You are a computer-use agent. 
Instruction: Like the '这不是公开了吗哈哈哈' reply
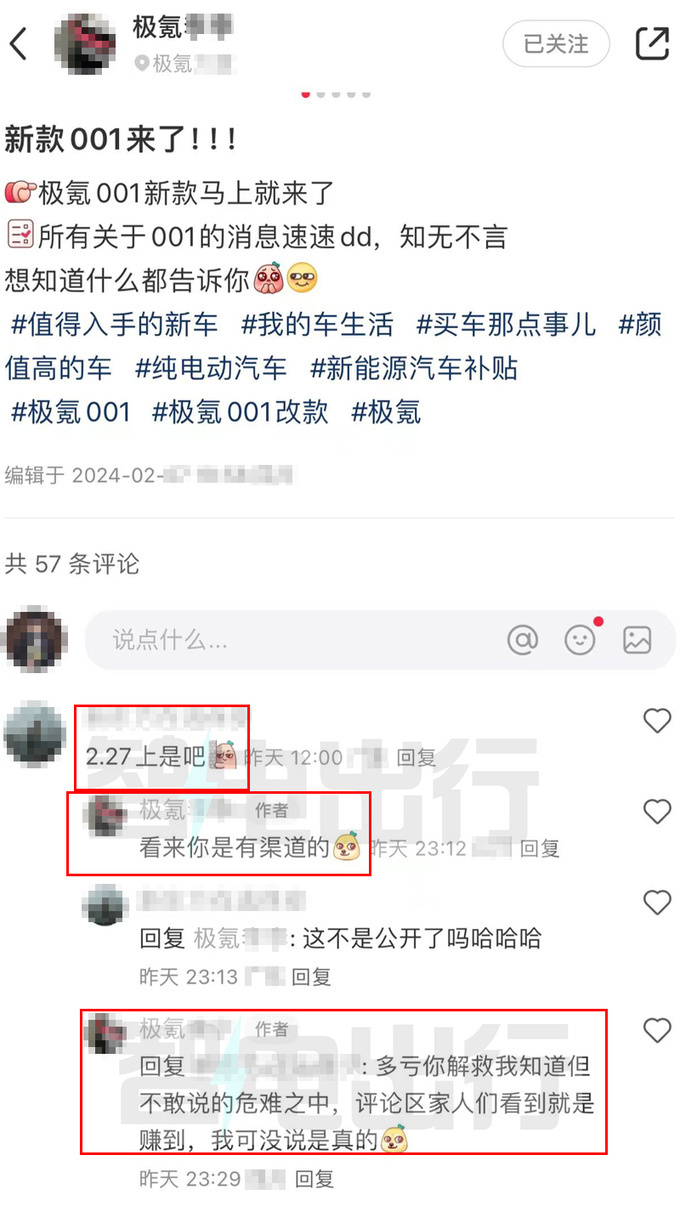(657, 903)
